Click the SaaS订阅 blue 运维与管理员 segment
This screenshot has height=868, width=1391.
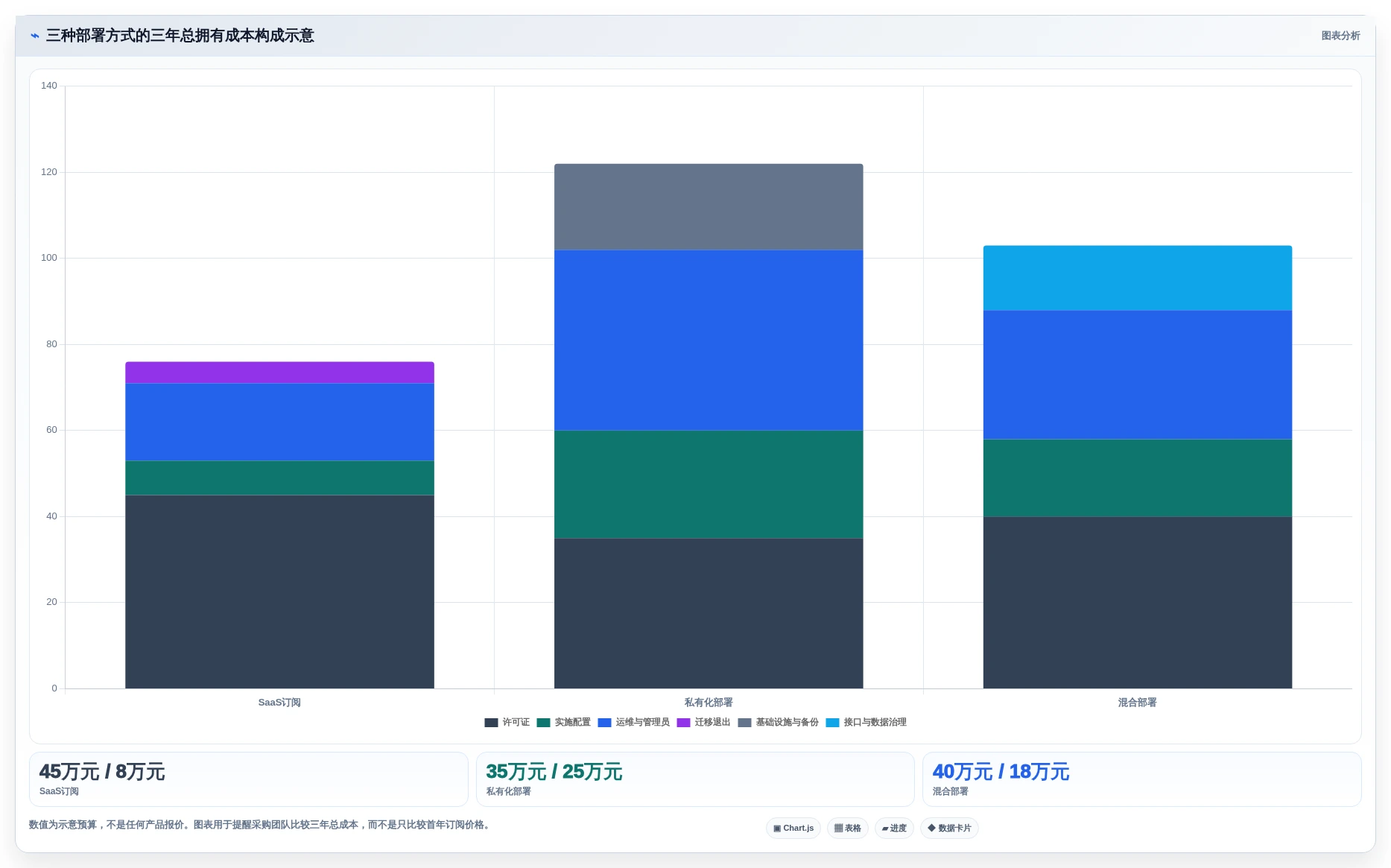(279, 422)
